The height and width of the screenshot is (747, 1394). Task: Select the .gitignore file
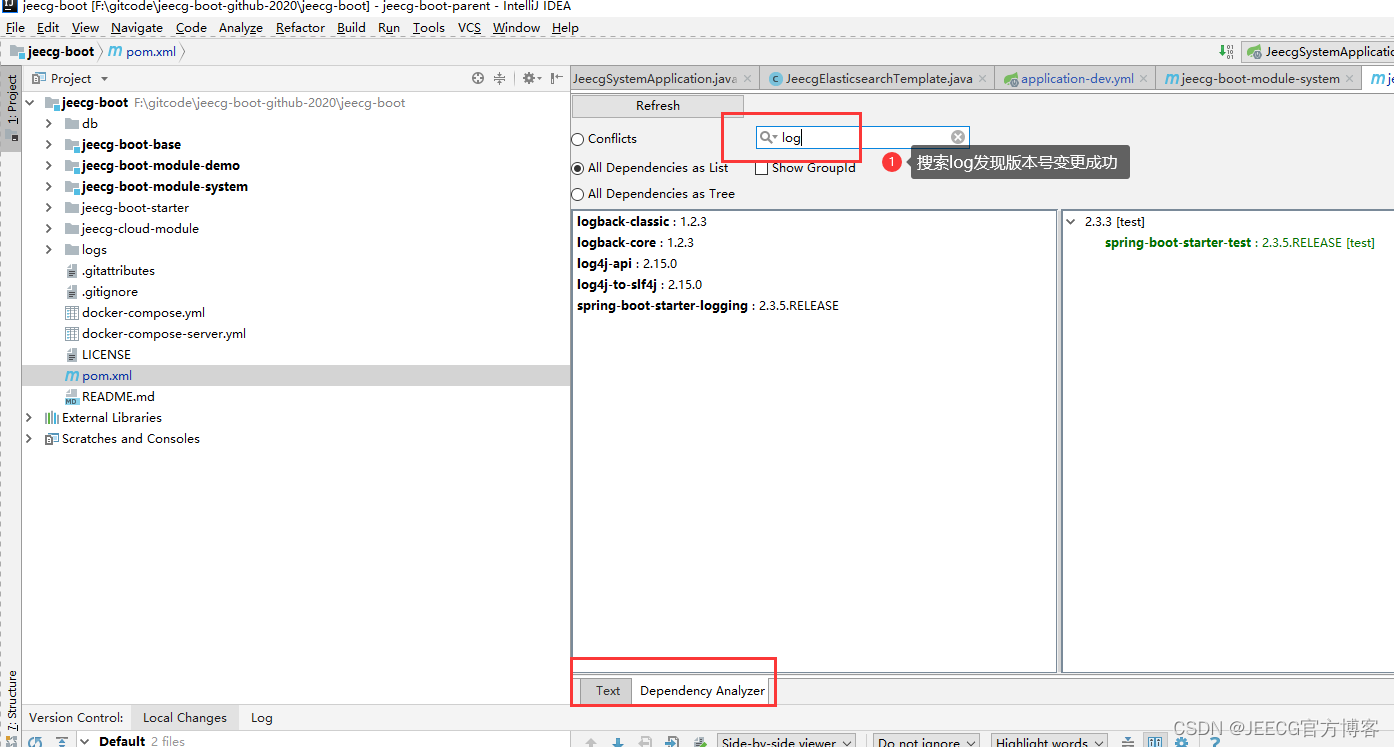click(x=110, y=292)
